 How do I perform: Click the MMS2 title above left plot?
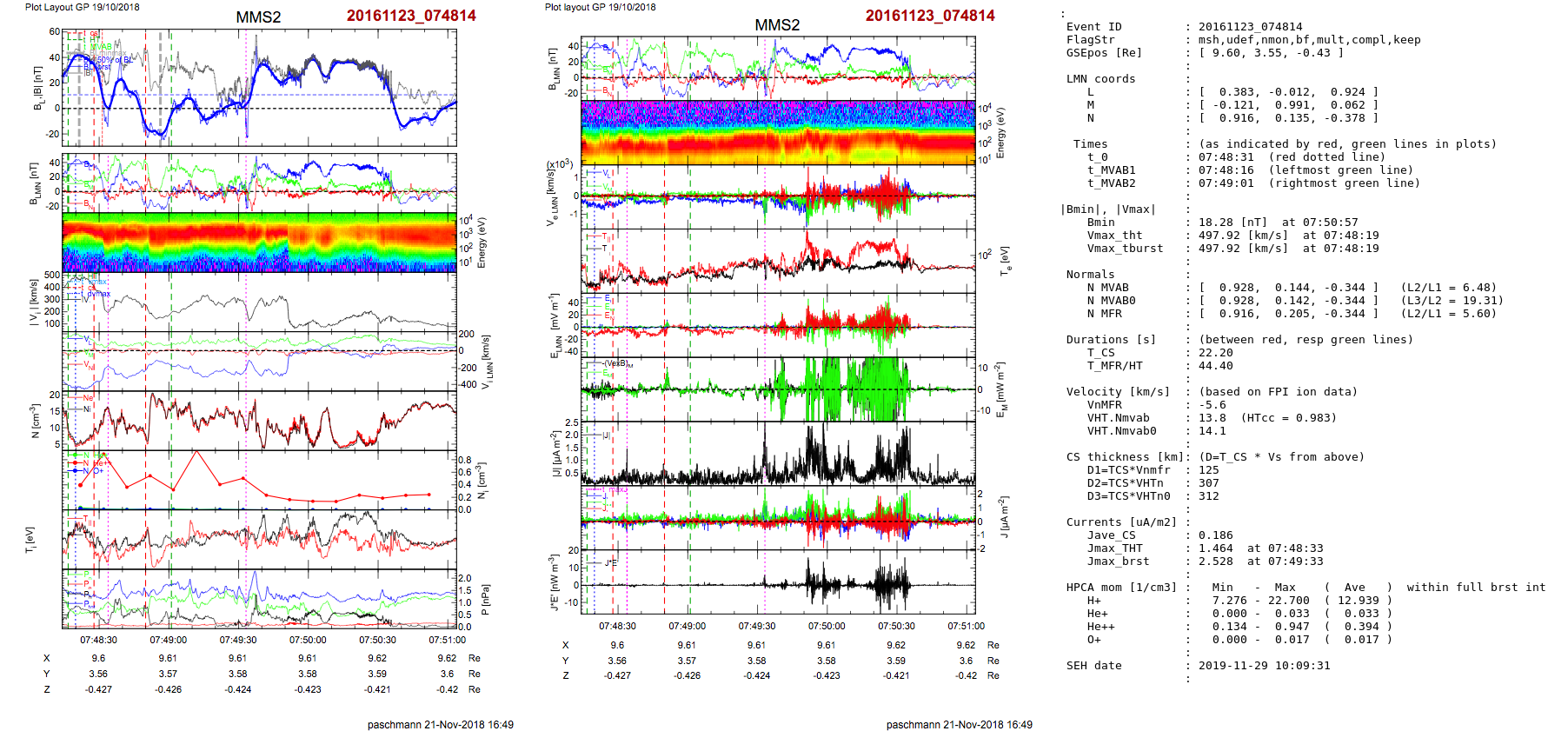(258, 17)
